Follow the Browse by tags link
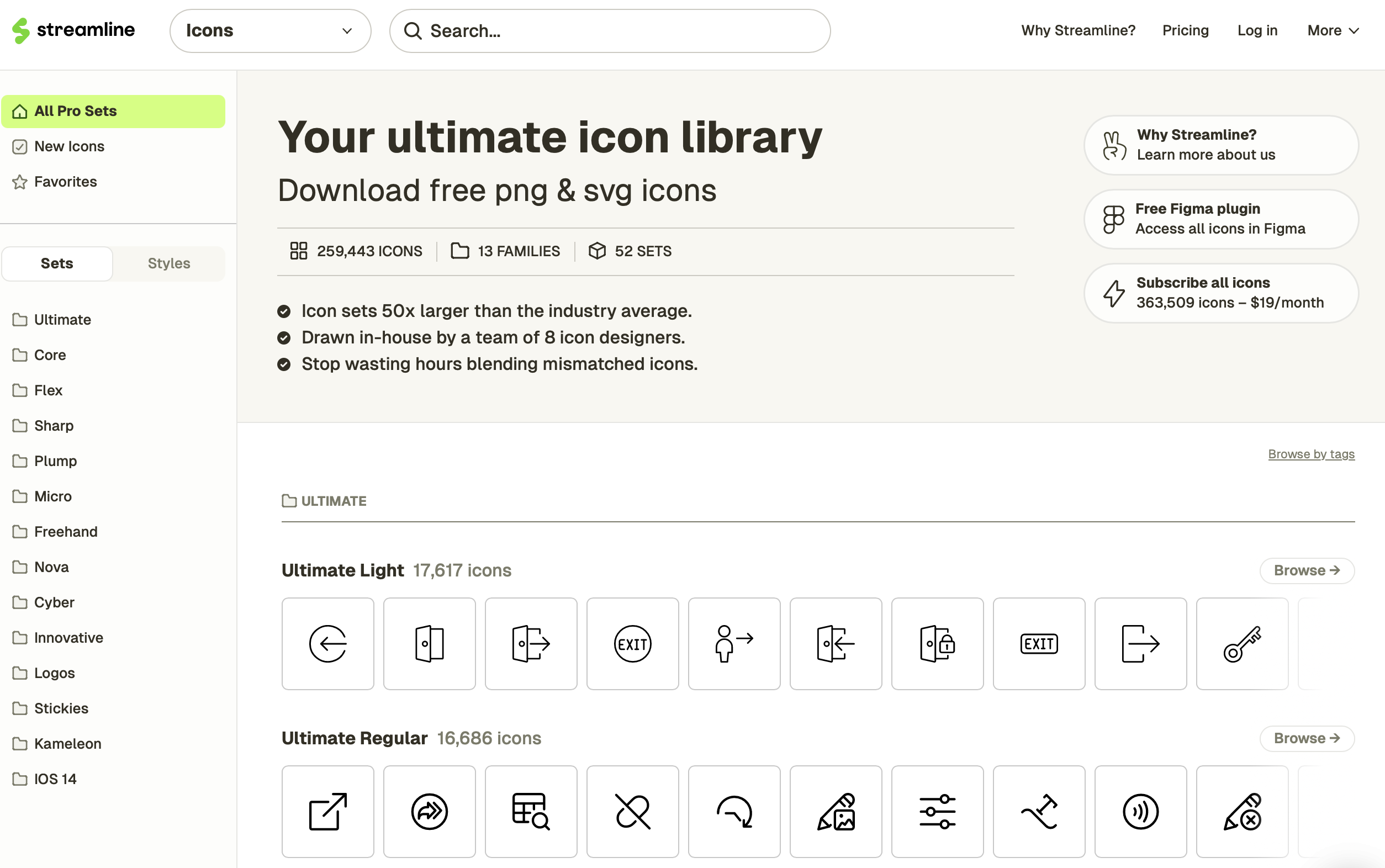Viewport: 1385px width, 868px height. click(x=1310, y=454)
